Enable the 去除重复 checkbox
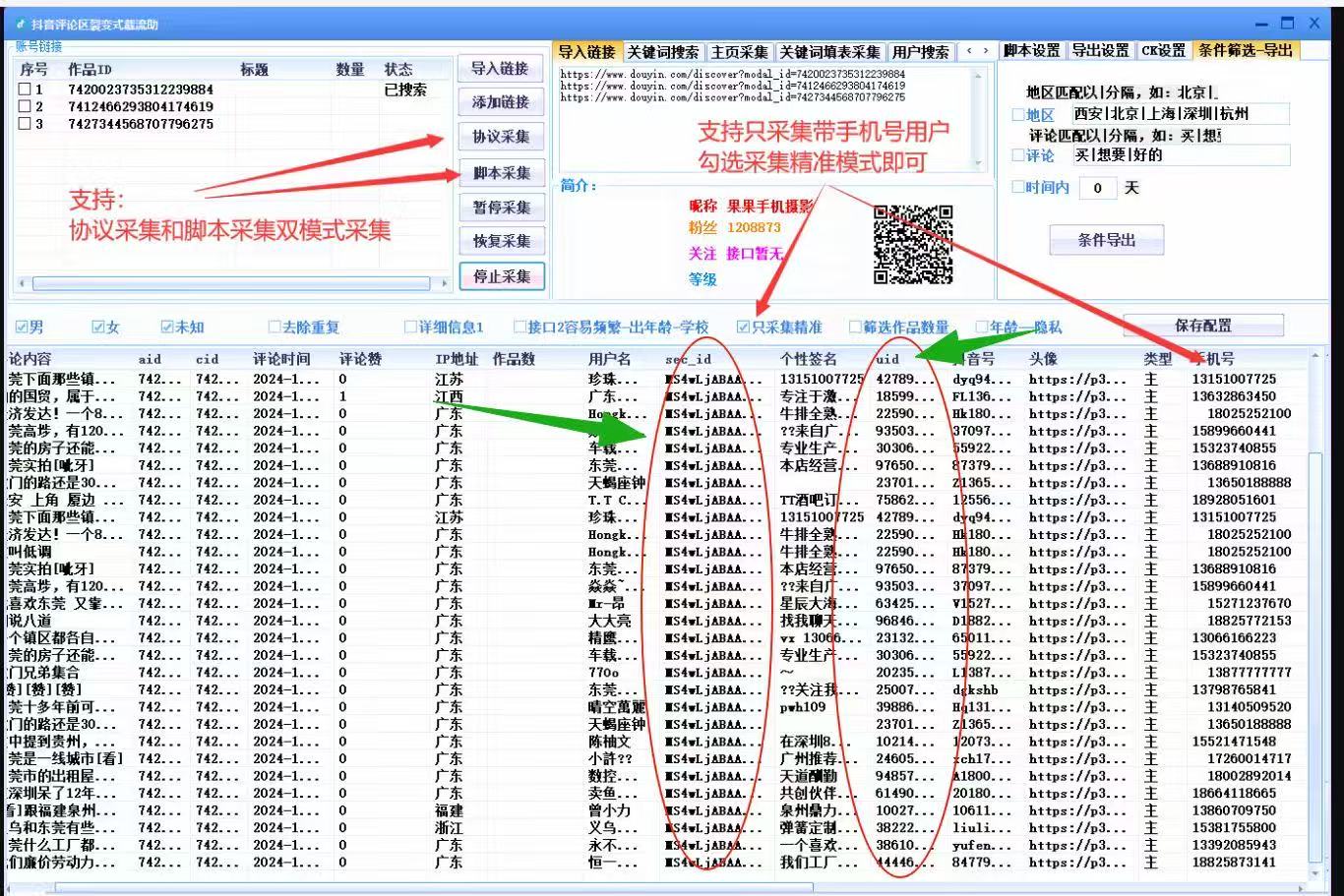Viewport: 1344px width, 896px height. click(275, 328)
